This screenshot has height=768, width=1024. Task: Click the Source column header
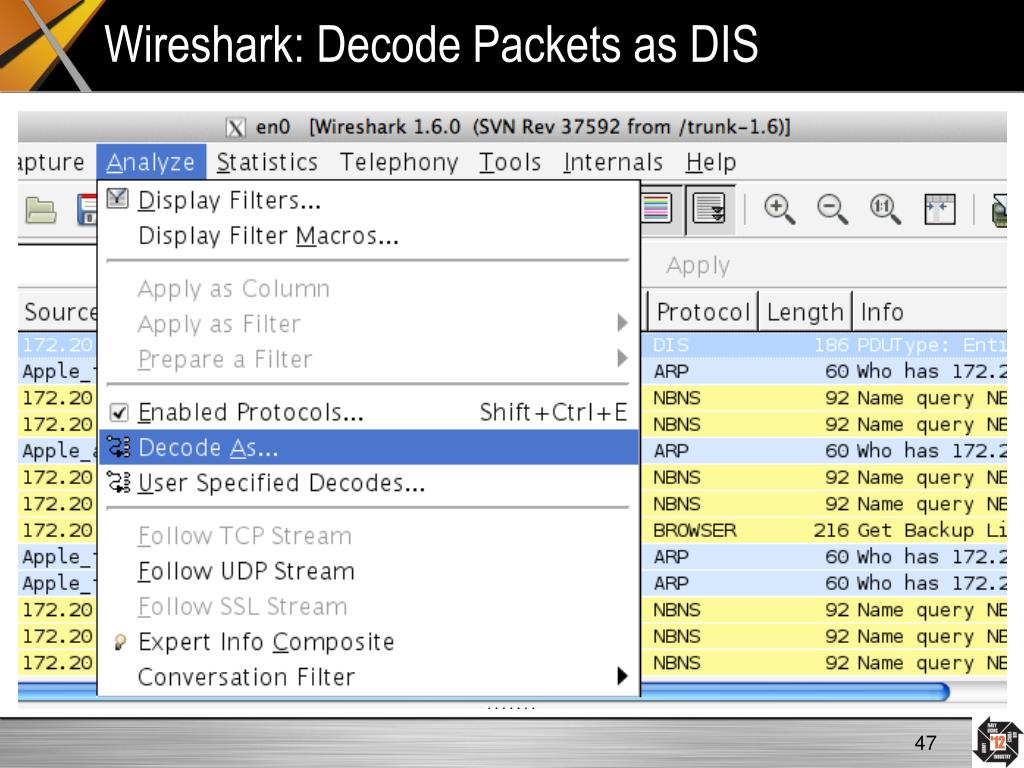click(x=59, y=312)
